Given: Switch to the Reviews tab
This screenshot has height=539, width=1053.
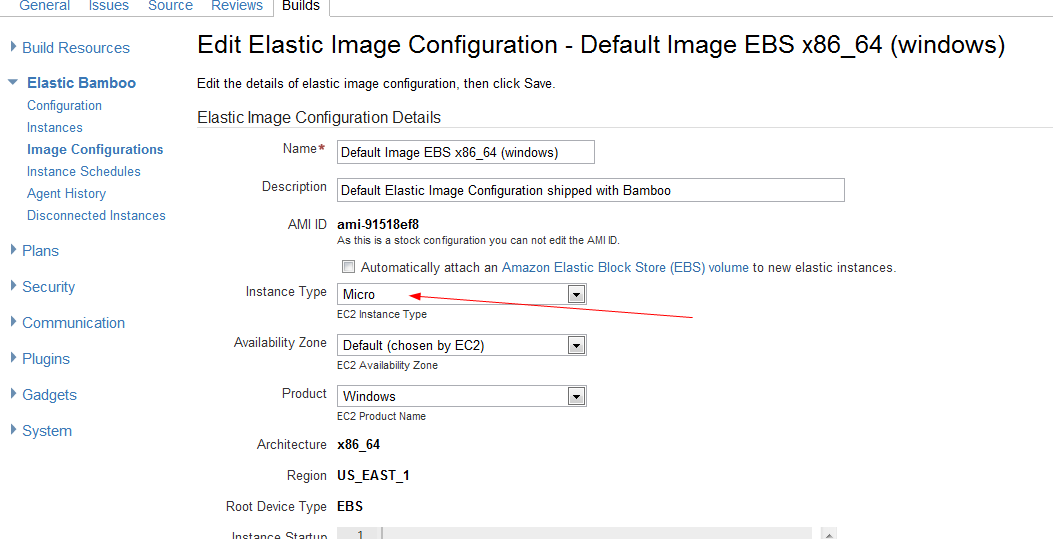Looking at the screenshot, I should (x=237, y=6).
